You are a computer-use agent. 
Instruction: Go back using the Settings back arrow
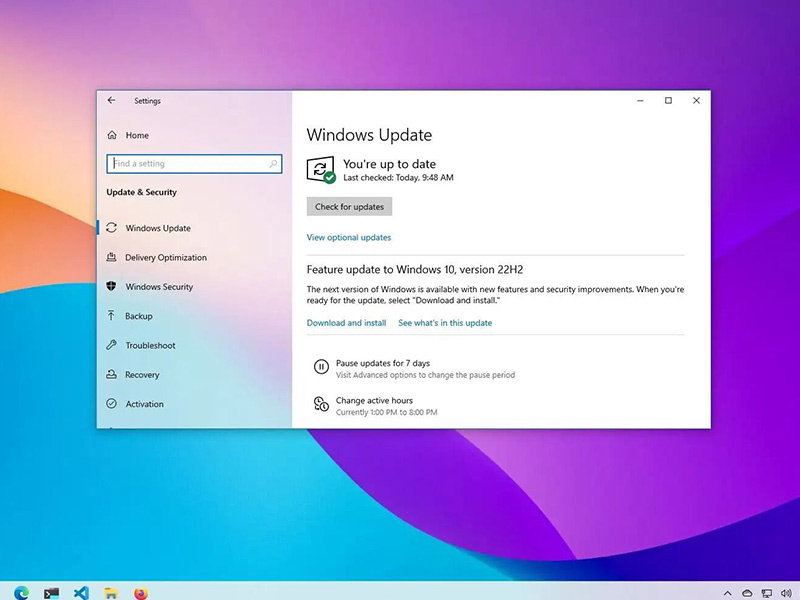(x=111, y=101)
